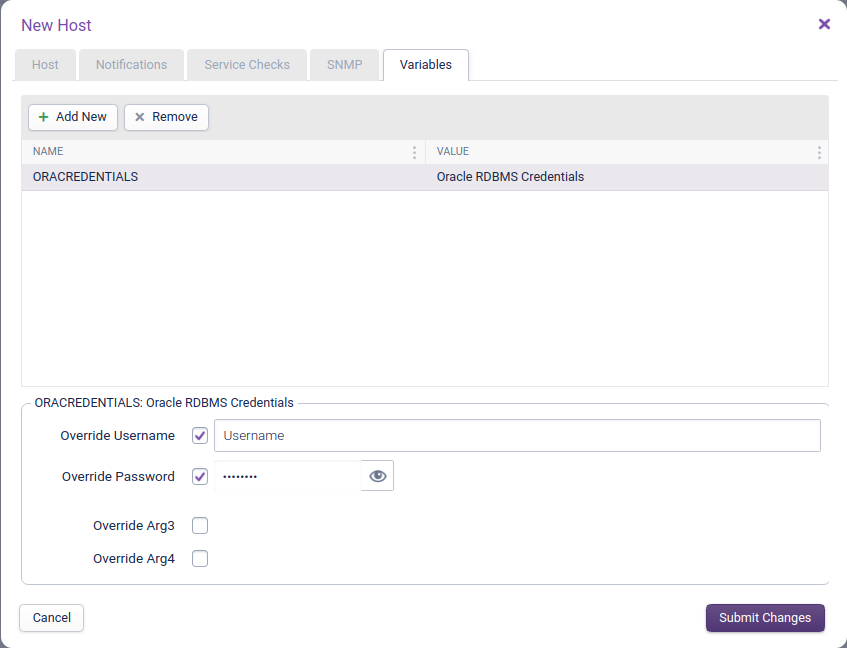The image size is (847, 648).
Task: Select the Variables tab
Action: pyautogui.click(x=426, y=65)
